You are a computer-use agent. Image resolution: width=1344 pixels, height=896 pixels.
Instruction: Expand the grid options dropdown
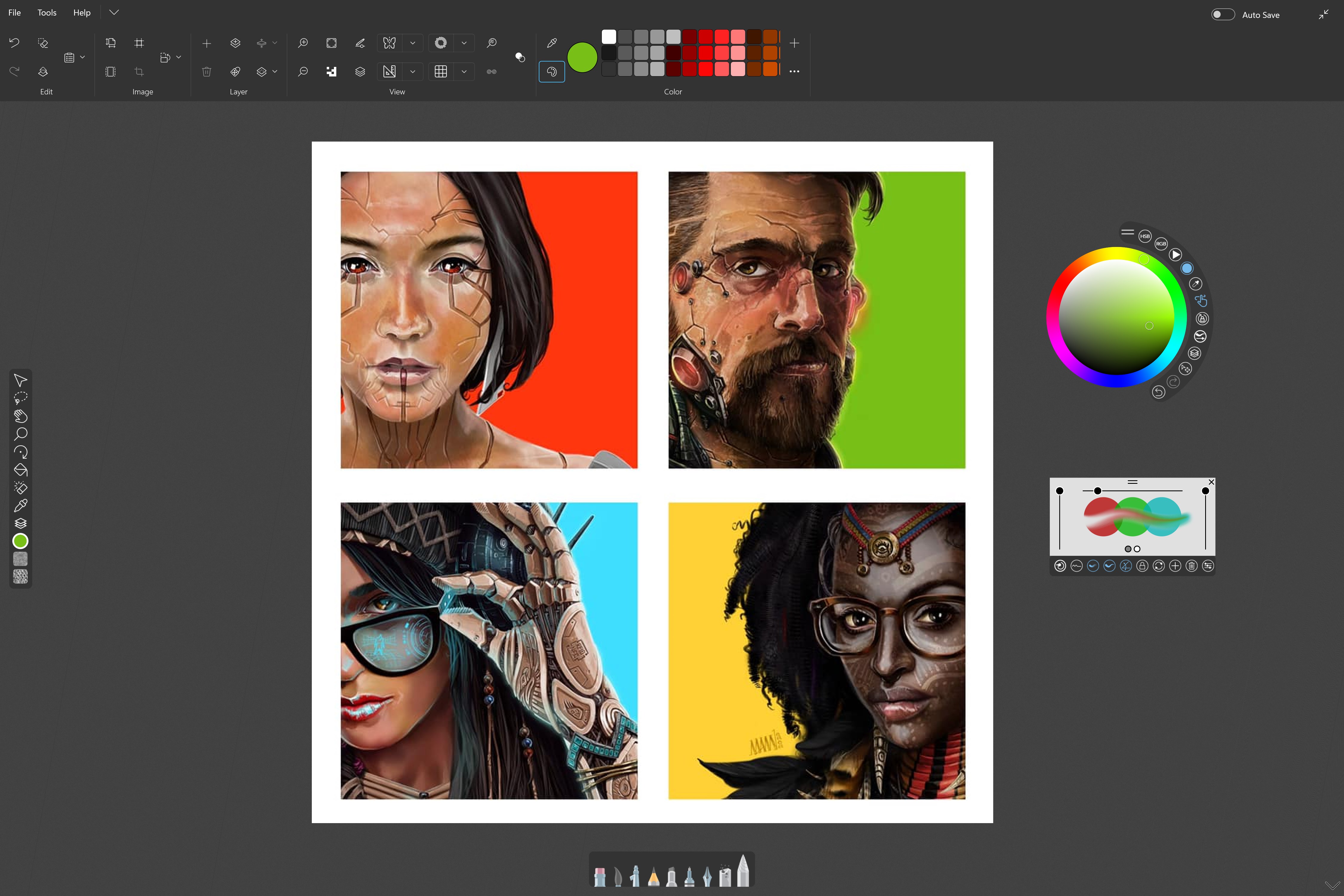click(x=464, y=71)
